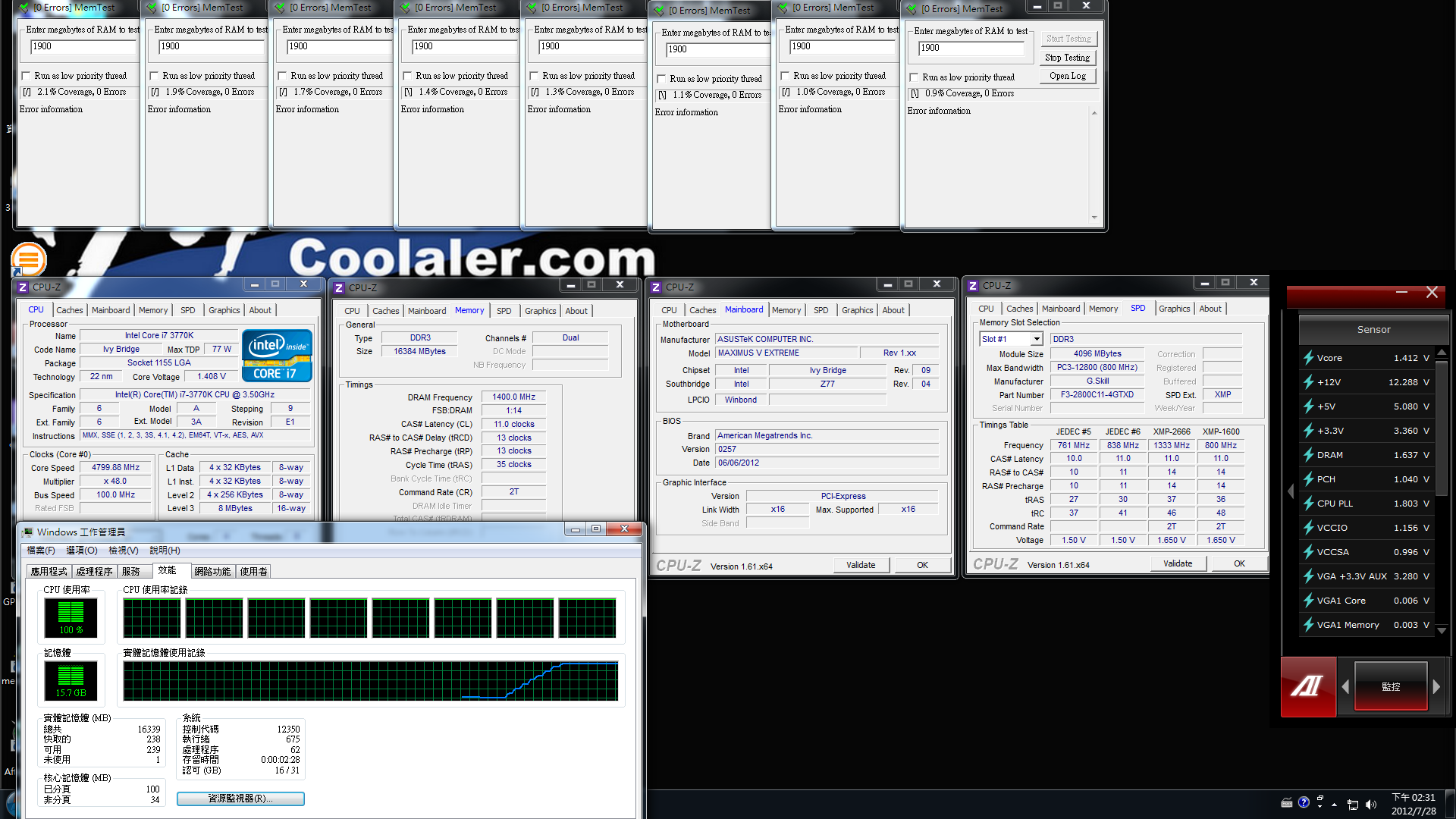The image size is (1456, 819).
Task: Click the +12V lightning bolt sensor icon
Action: pyautogui.click(x=1308, y=382)
